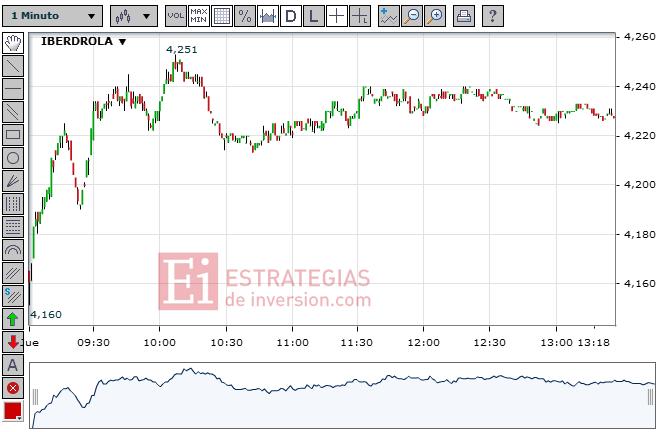Screen dimensions: 661x432
Task: Select the S parallel lines tool
Action: [13, 296]
